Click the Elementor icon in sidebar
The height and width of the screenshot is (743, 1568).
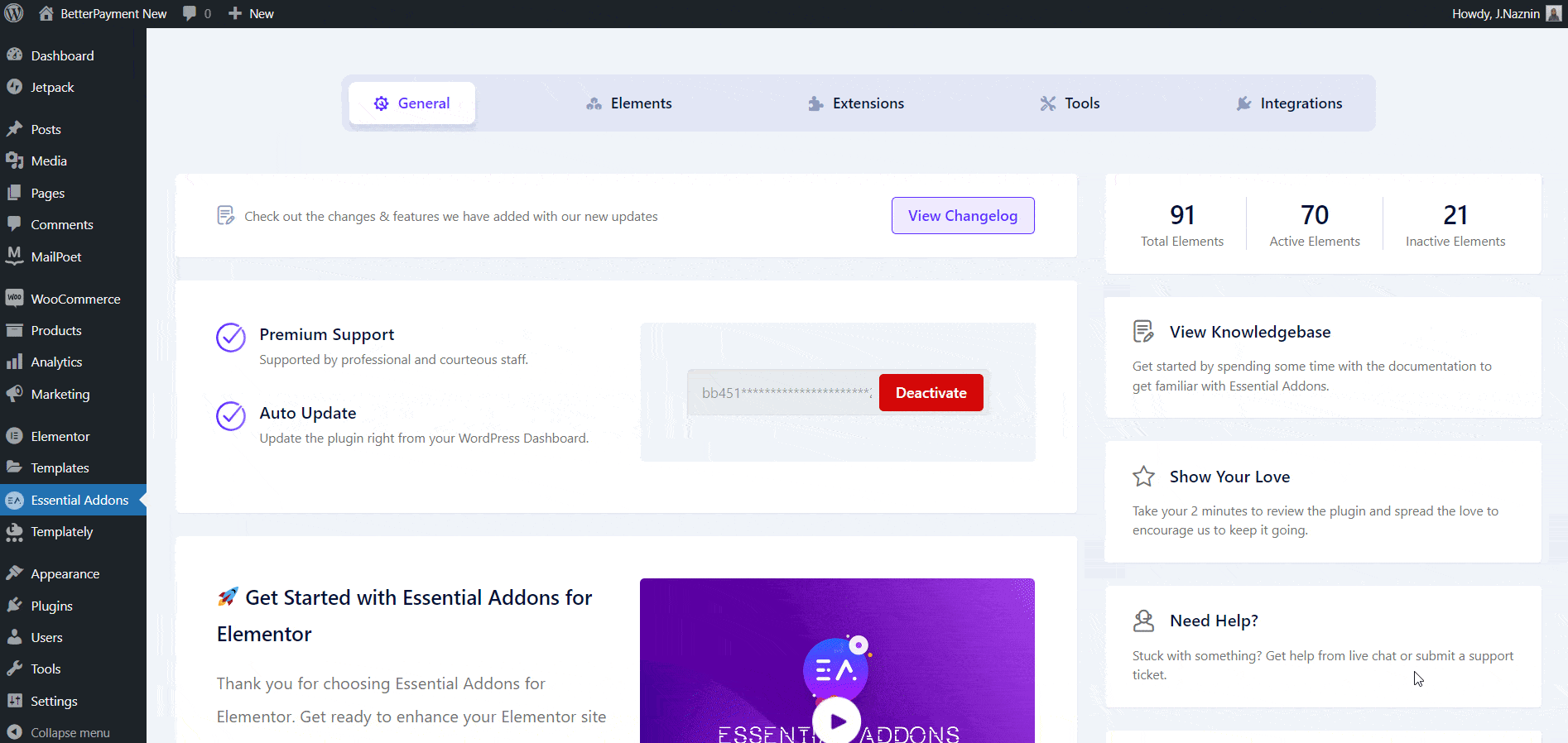pyautogui.click(x=14, y=436)
